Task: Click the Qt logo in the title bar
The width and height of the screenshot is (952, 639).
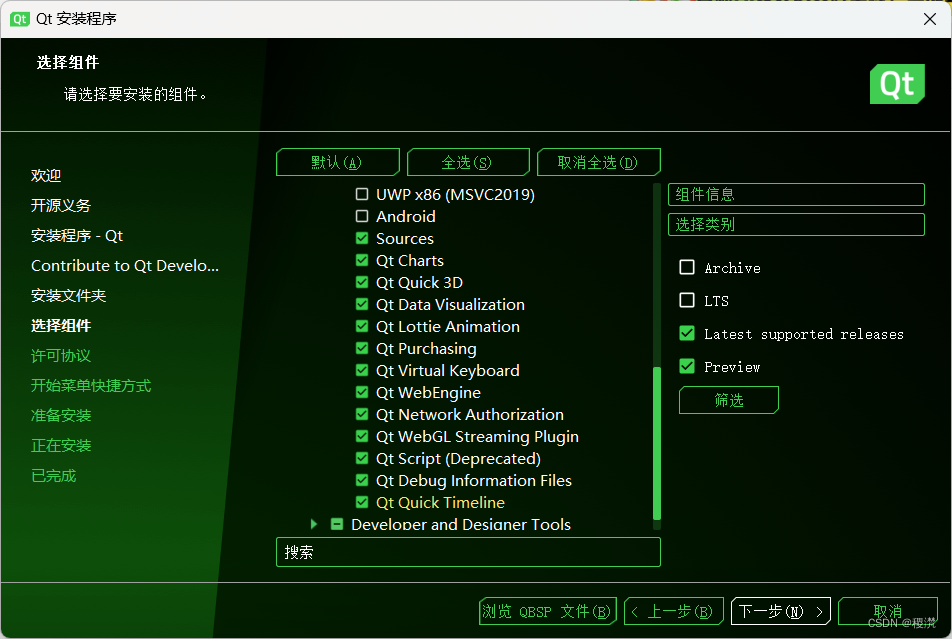Action: (19, 19)
